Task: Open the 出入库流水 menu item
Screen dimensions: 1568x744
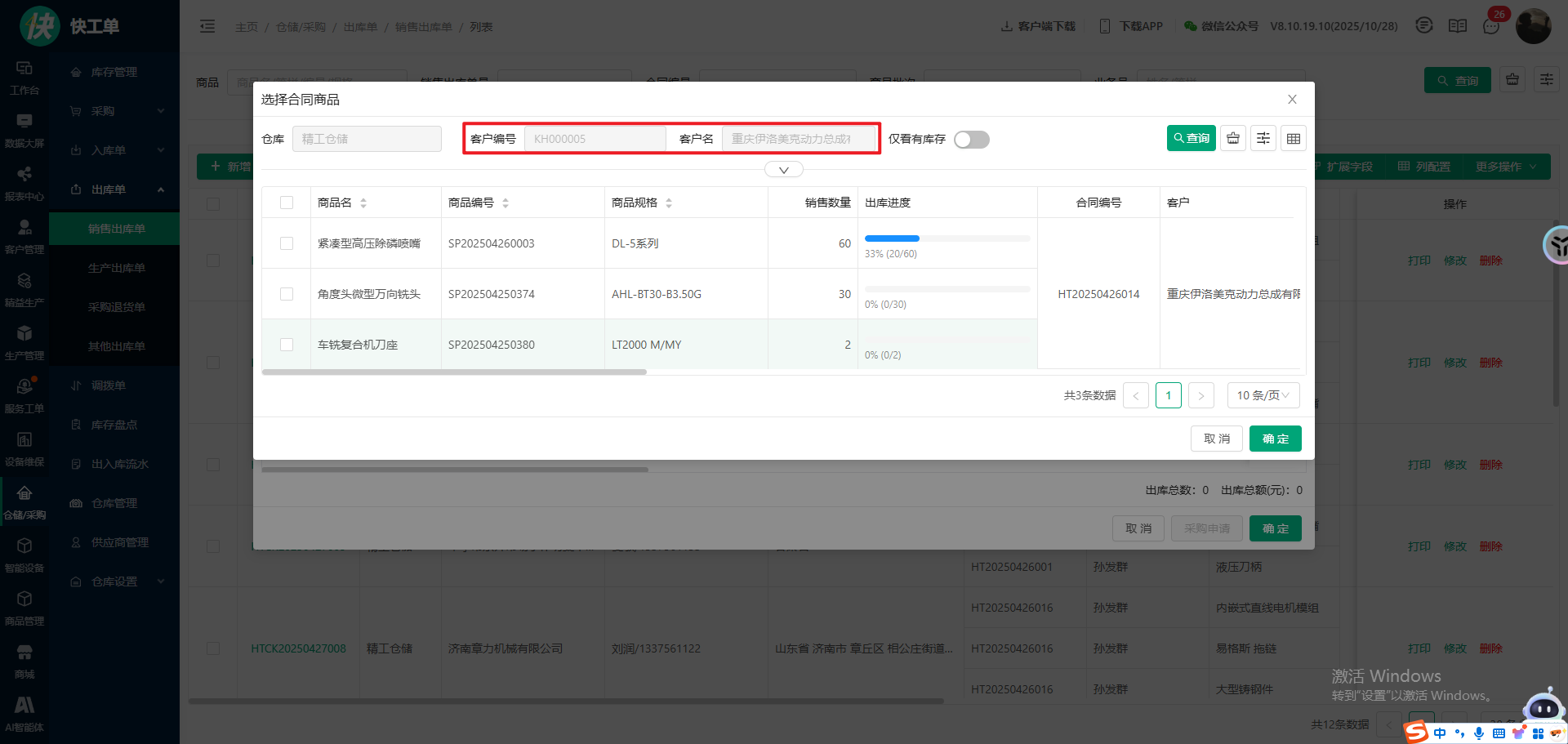Action: [119, 464]
